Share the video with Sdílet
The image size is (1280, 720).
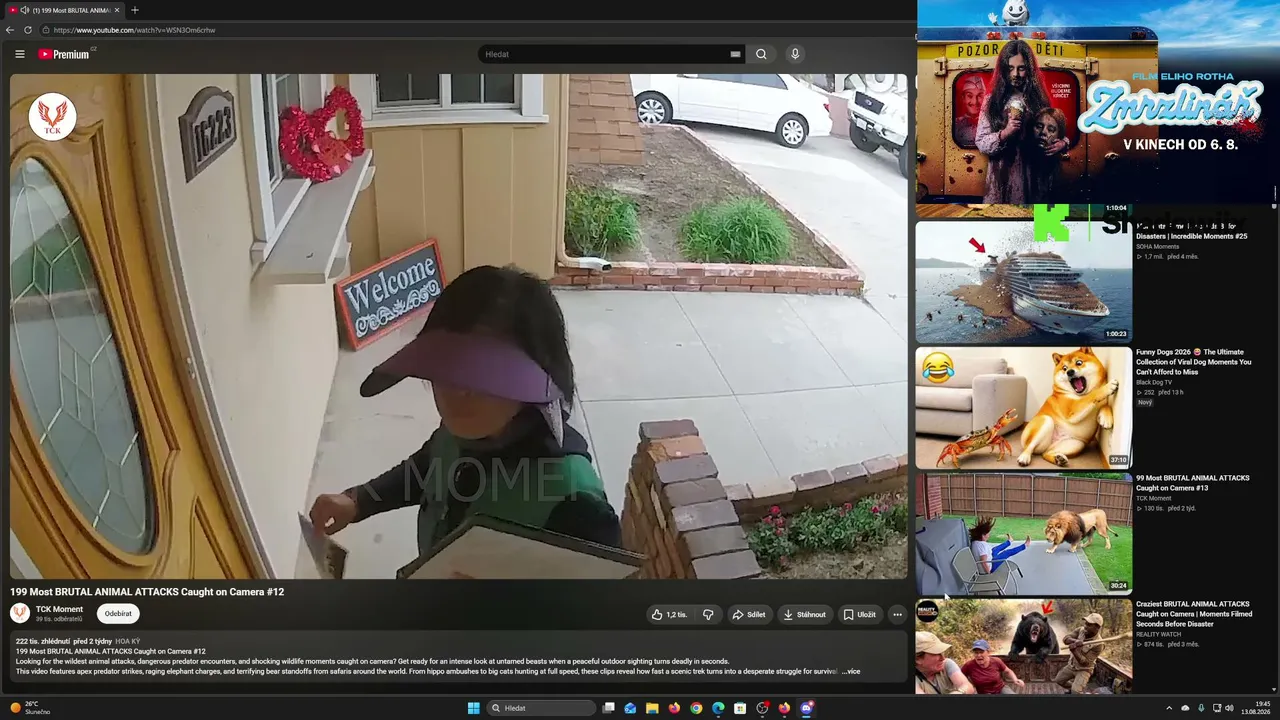coord(749,615)
